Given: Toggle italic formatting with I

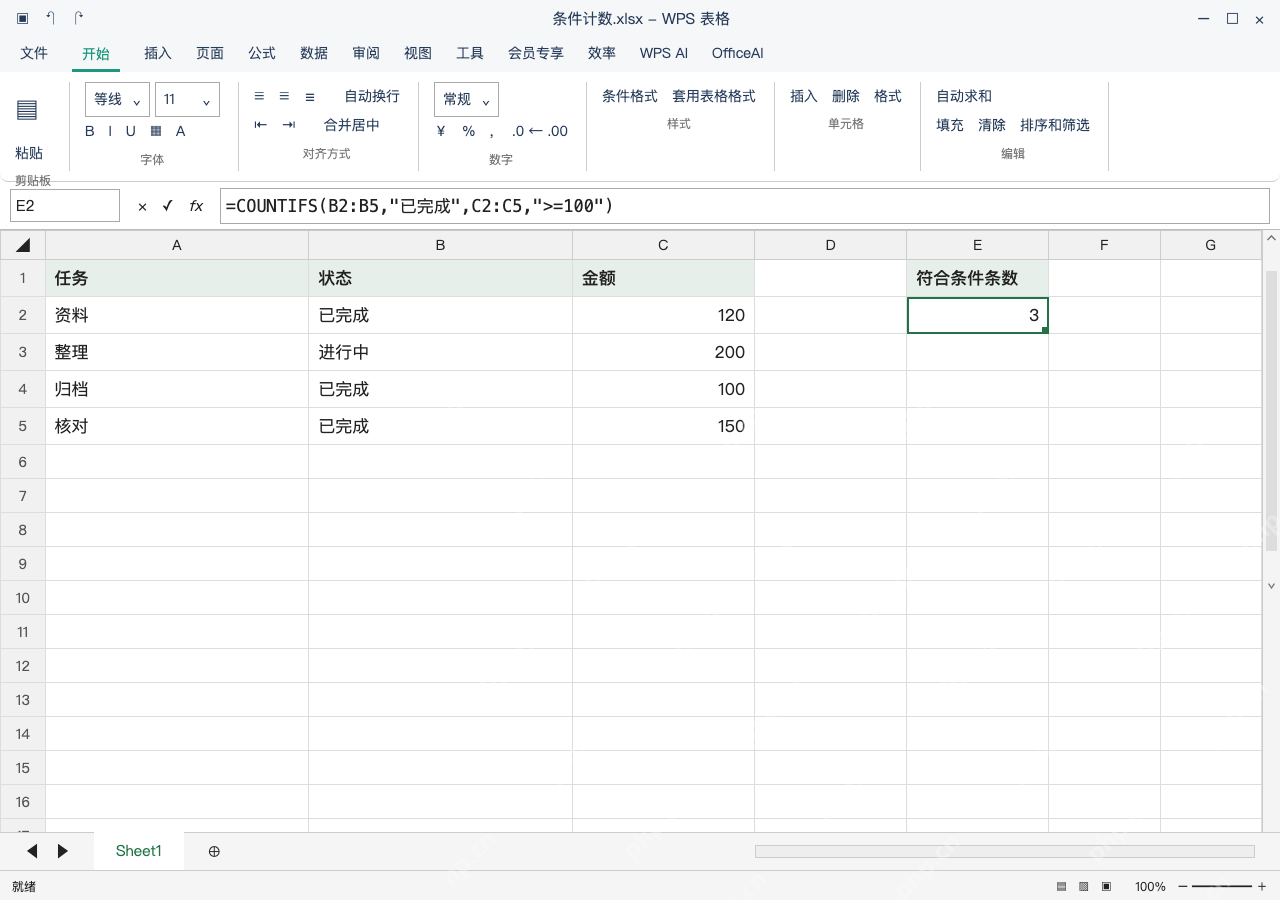Looking at the screenshot, I should point(110,131).
